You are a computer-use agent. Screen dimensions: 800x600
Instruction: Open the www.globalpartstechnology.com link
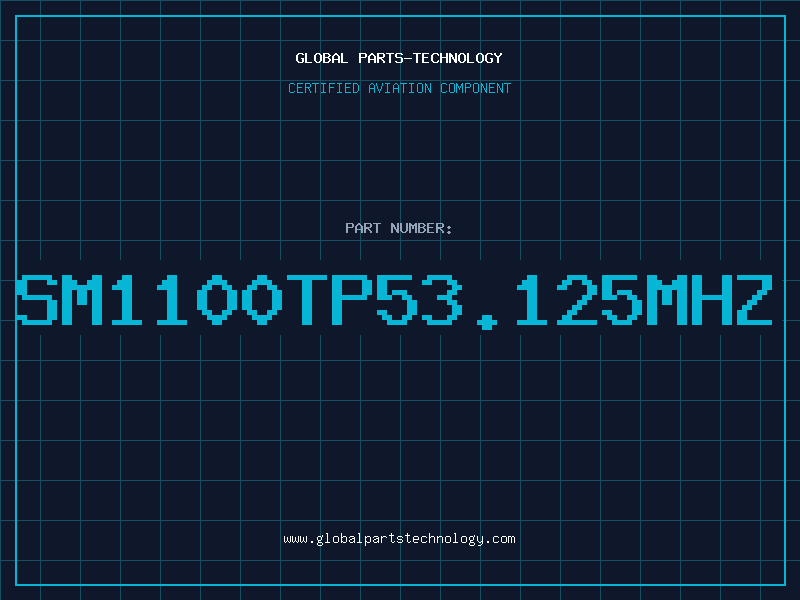pyautogui.click(x=399, y=539)
